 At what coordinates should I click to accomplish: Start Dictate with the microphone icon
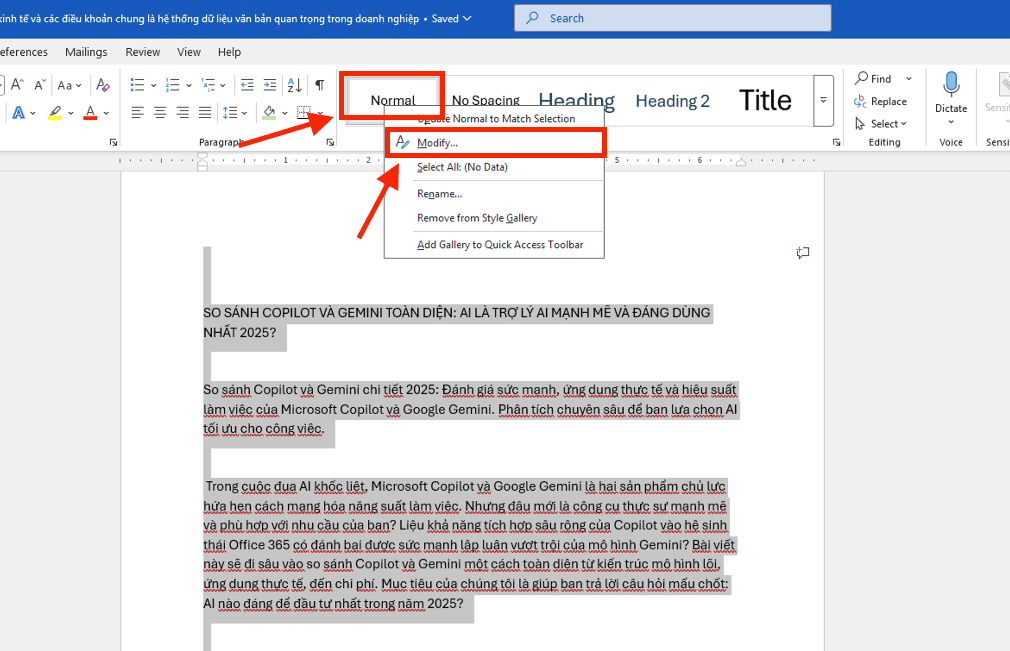point(951,84)
